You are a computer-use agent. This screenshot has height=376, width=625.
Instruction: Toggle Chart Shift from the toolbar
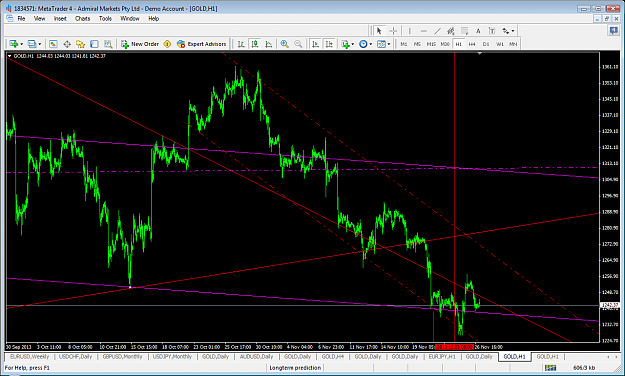tap(329, 44)
